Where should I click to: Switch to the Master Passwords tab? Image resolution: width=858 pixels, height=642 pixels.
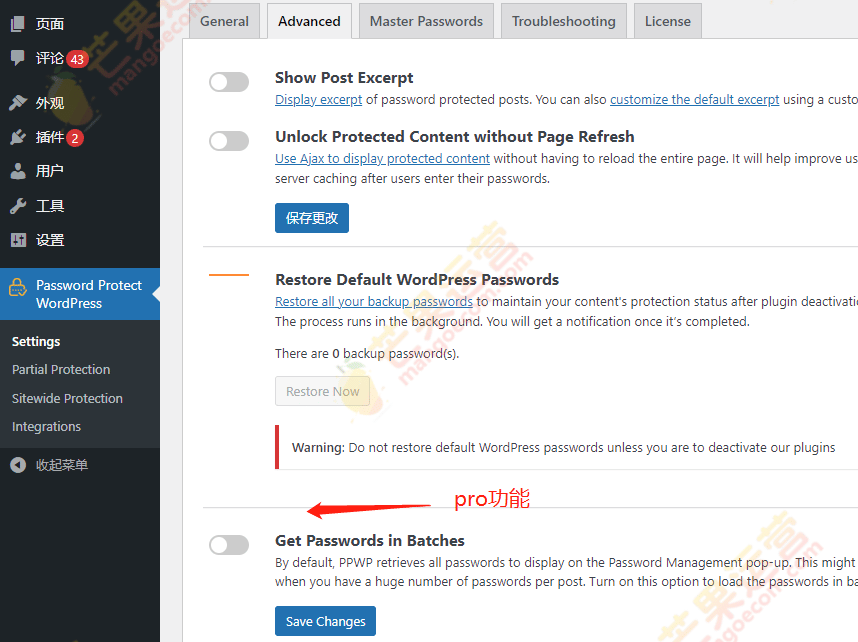coord(425,20)
